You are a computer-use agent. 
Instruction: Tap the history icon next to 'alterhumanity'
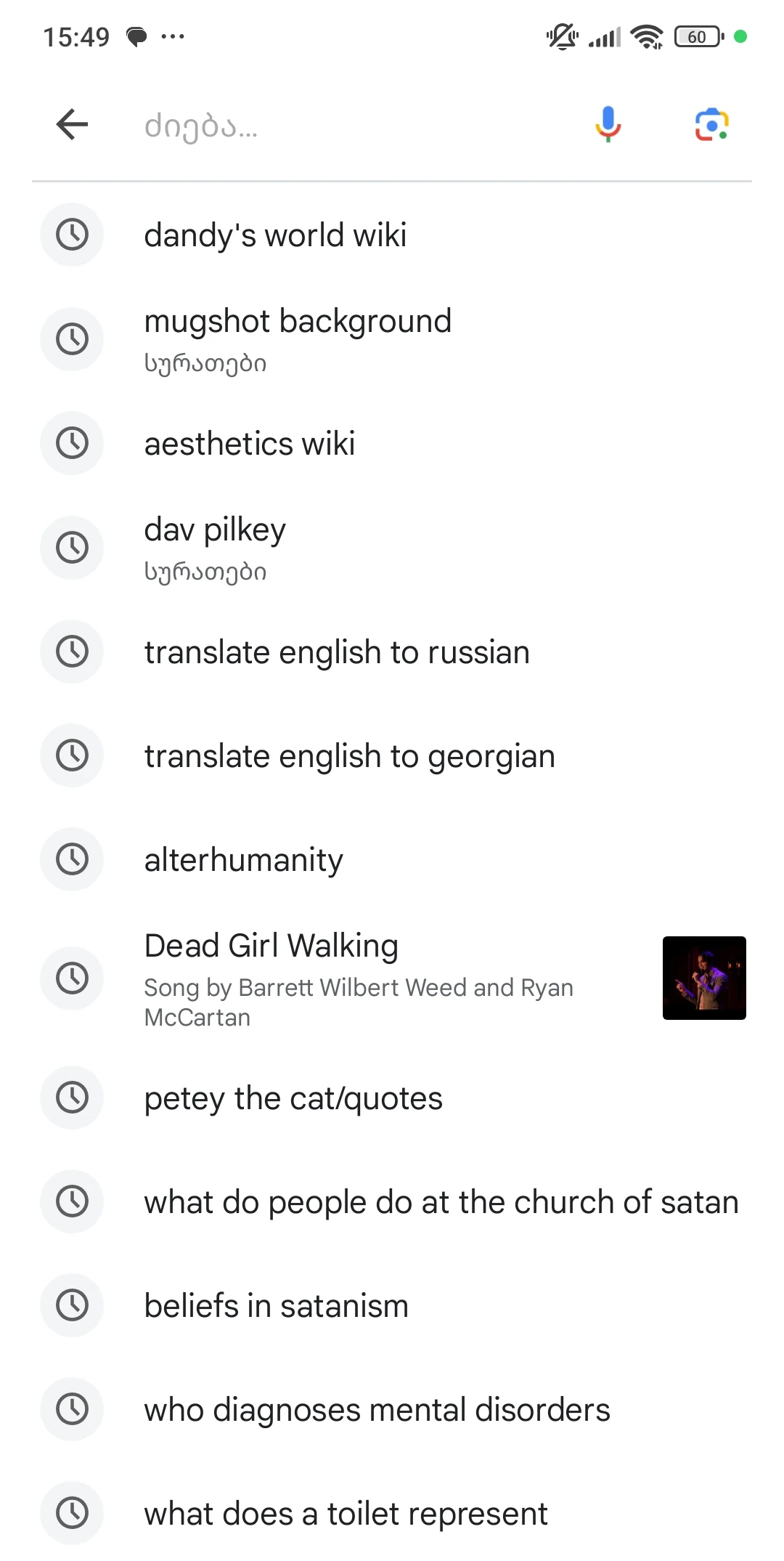71,859
